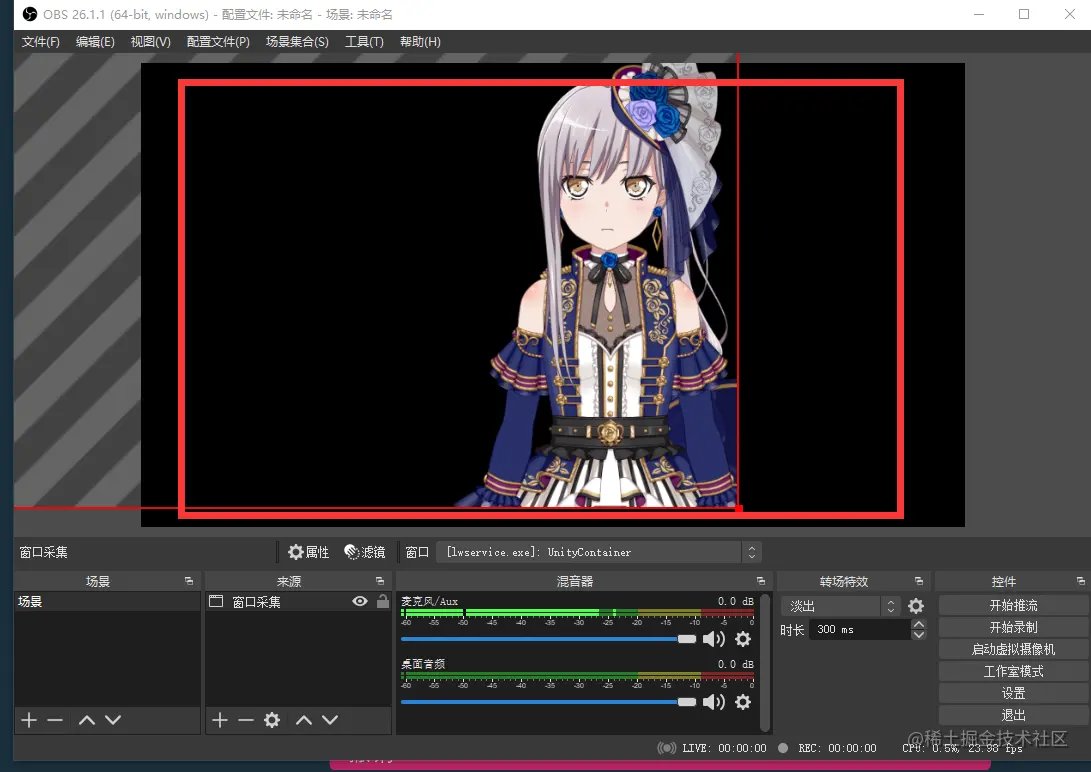This screenshot has height=772, width=1091.
Task: Enable 工作室模式 studio mode
Action: coord(1013,671)
